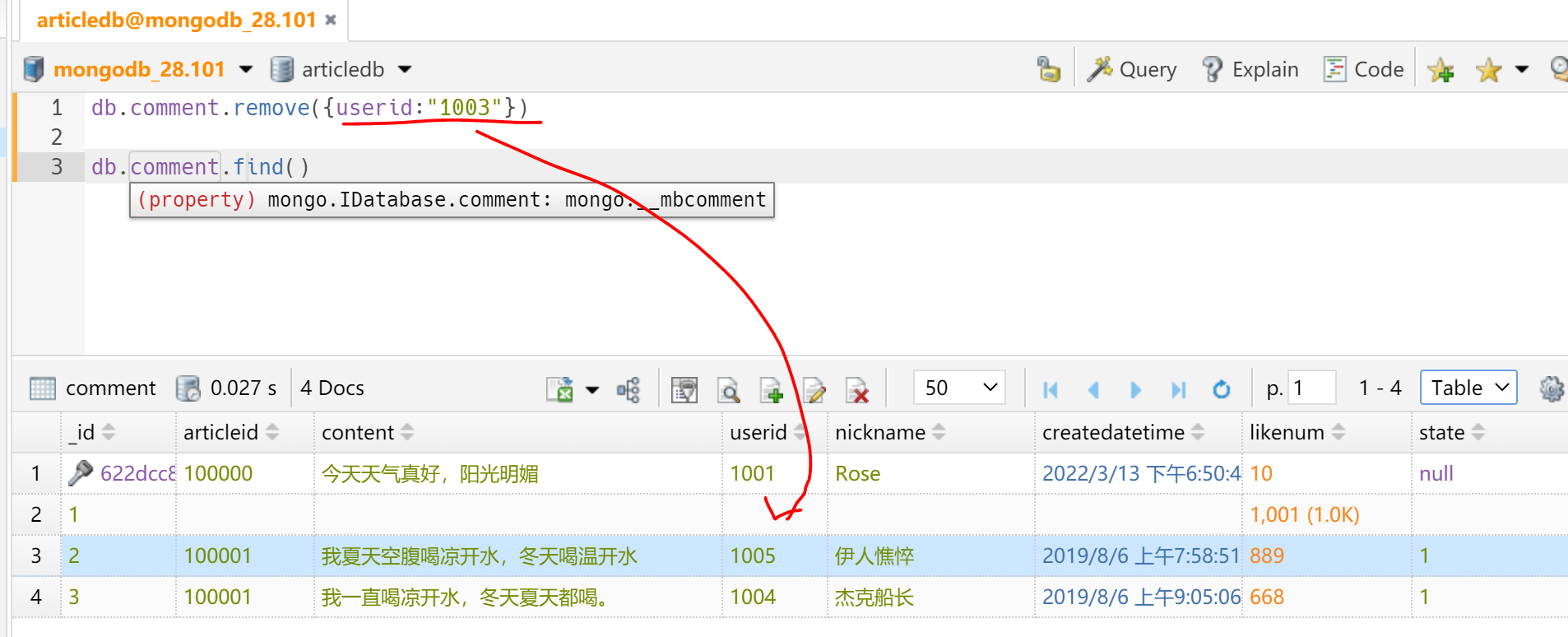This screenshot has height=637, width=1568.
Task: Sort by the likenum column header
Action: point(1287,432)
